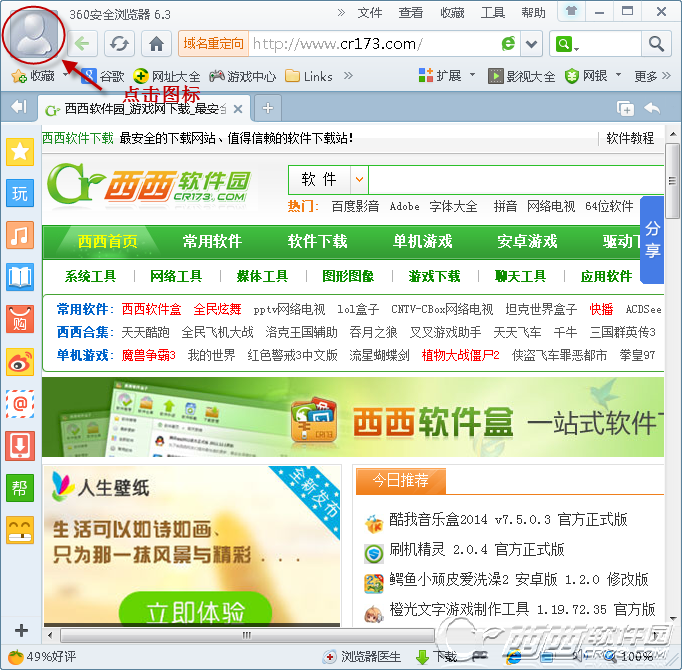Open the home page button

[x=157, y=44]
